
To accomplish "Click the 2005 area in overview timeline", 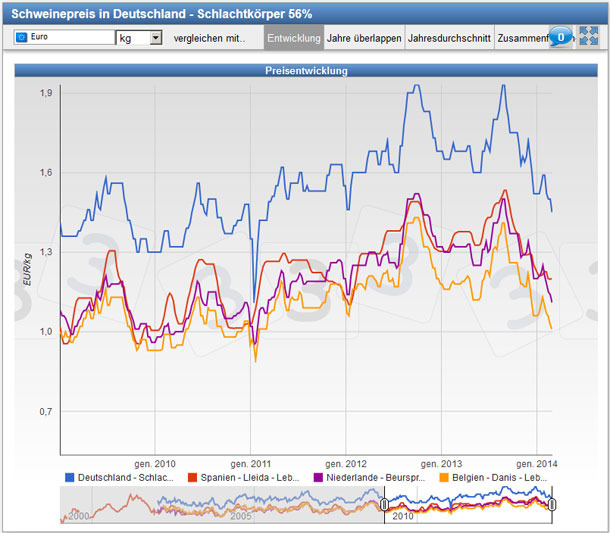I will (241, 516).
